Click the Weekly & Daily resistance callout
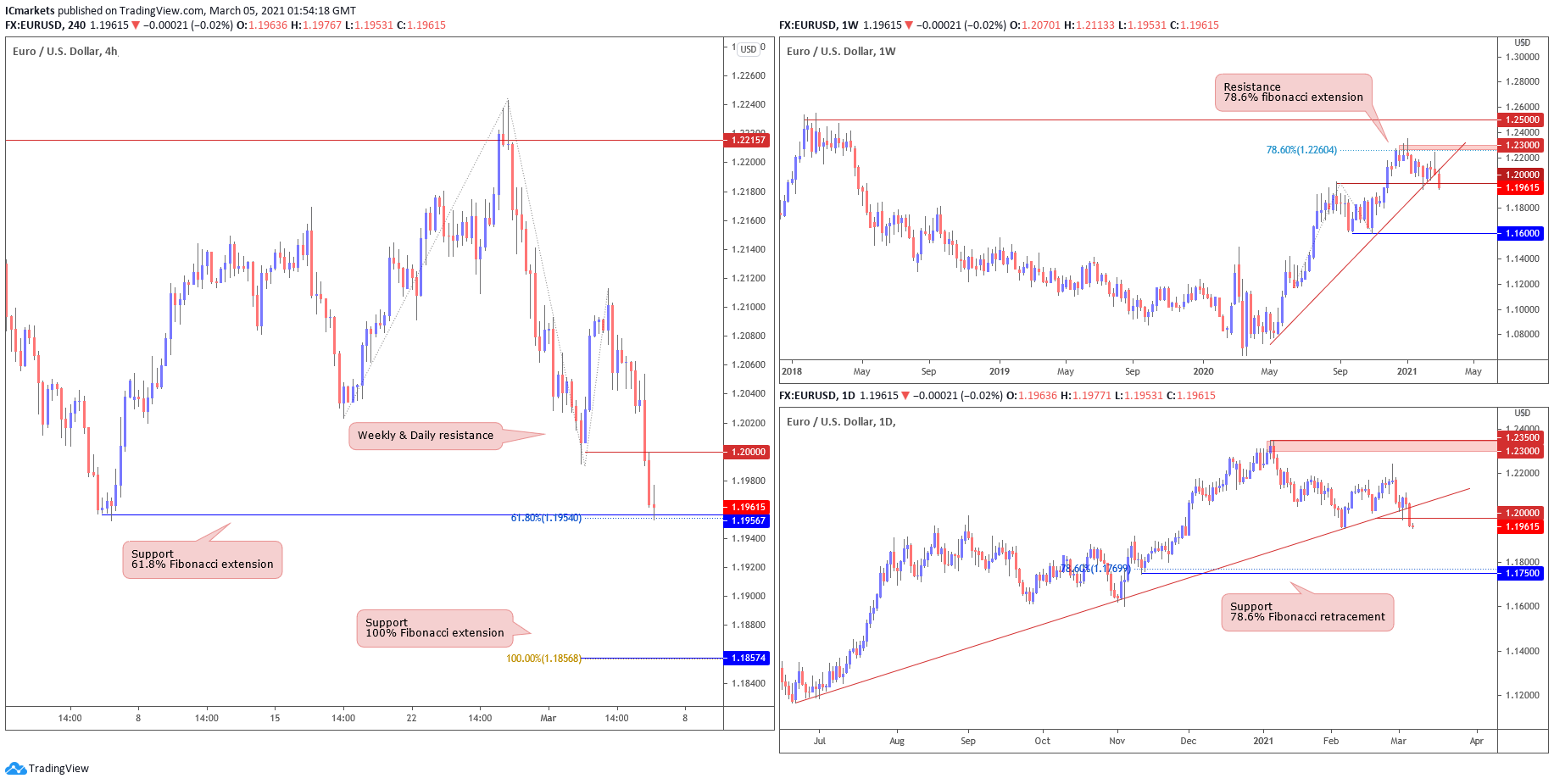The width and height of the screenshot is (1554, 784). (x=426, y=436)
